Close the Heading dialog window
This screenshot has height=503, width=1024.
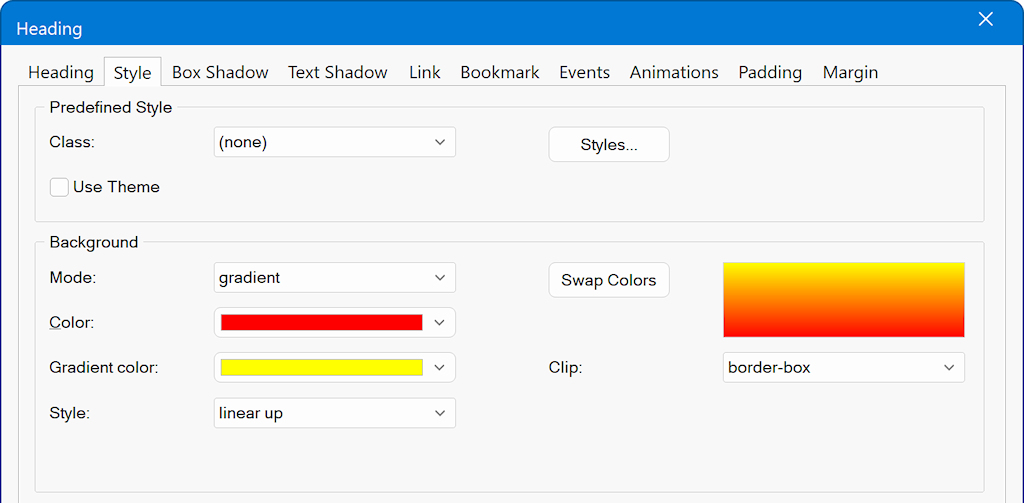[x=985, y=20]
